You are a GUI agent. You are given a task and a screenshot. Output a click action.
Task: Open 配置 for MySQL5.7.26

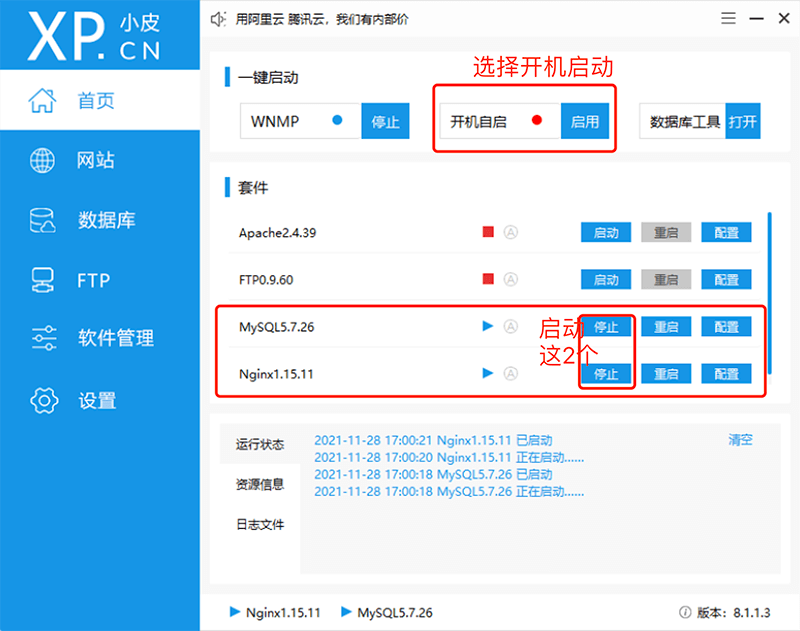(727, 326)
